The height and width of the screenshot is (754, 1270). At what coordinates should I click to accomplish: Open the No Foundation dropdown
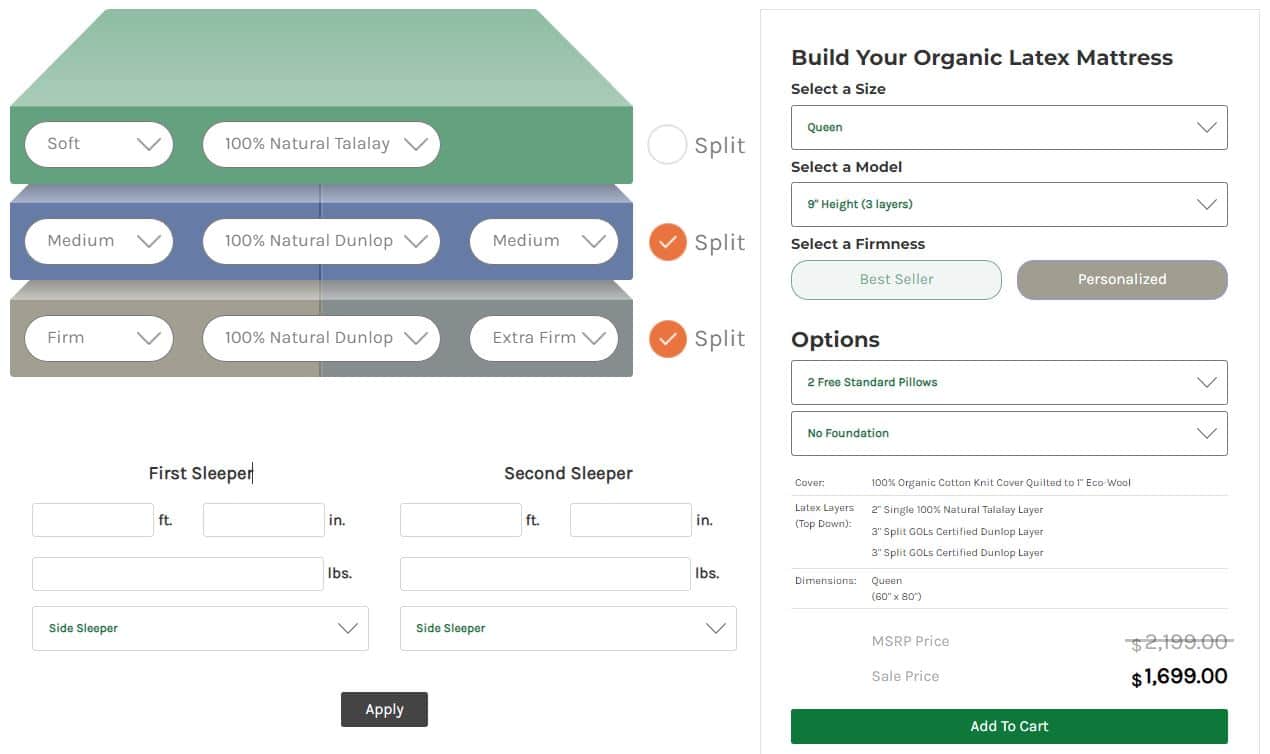pos(1009,433)
